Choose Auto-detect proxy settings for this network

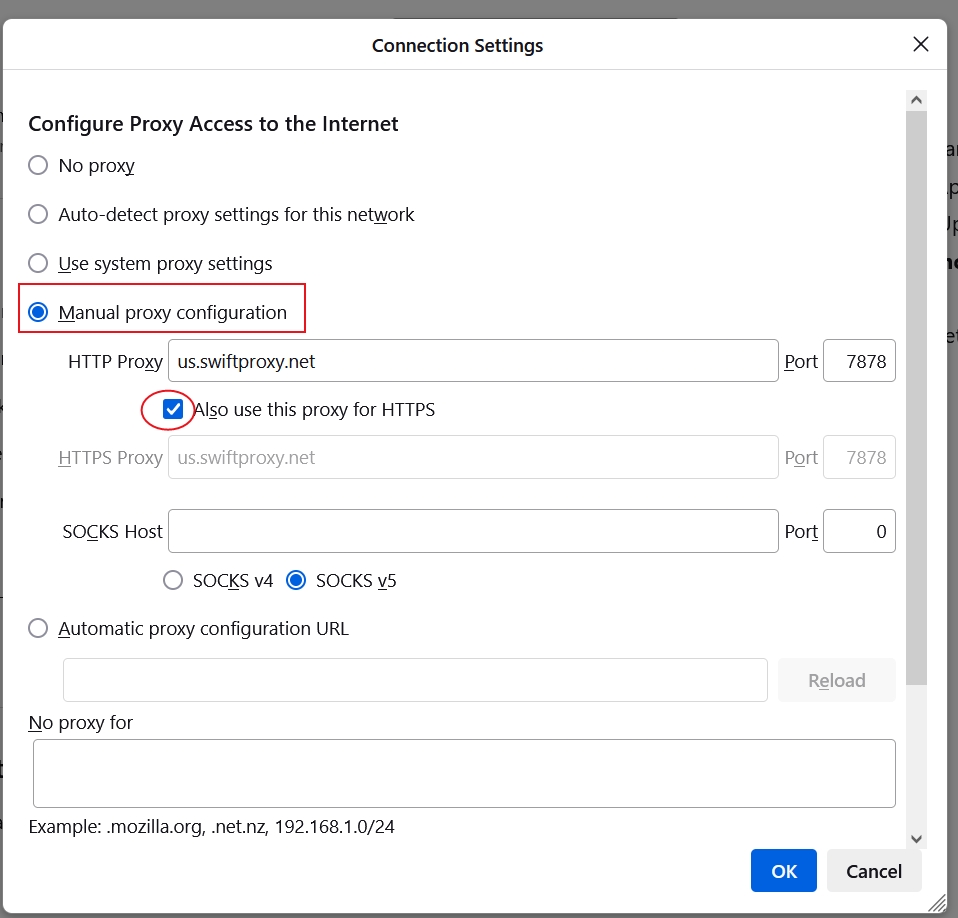(38, 215)
